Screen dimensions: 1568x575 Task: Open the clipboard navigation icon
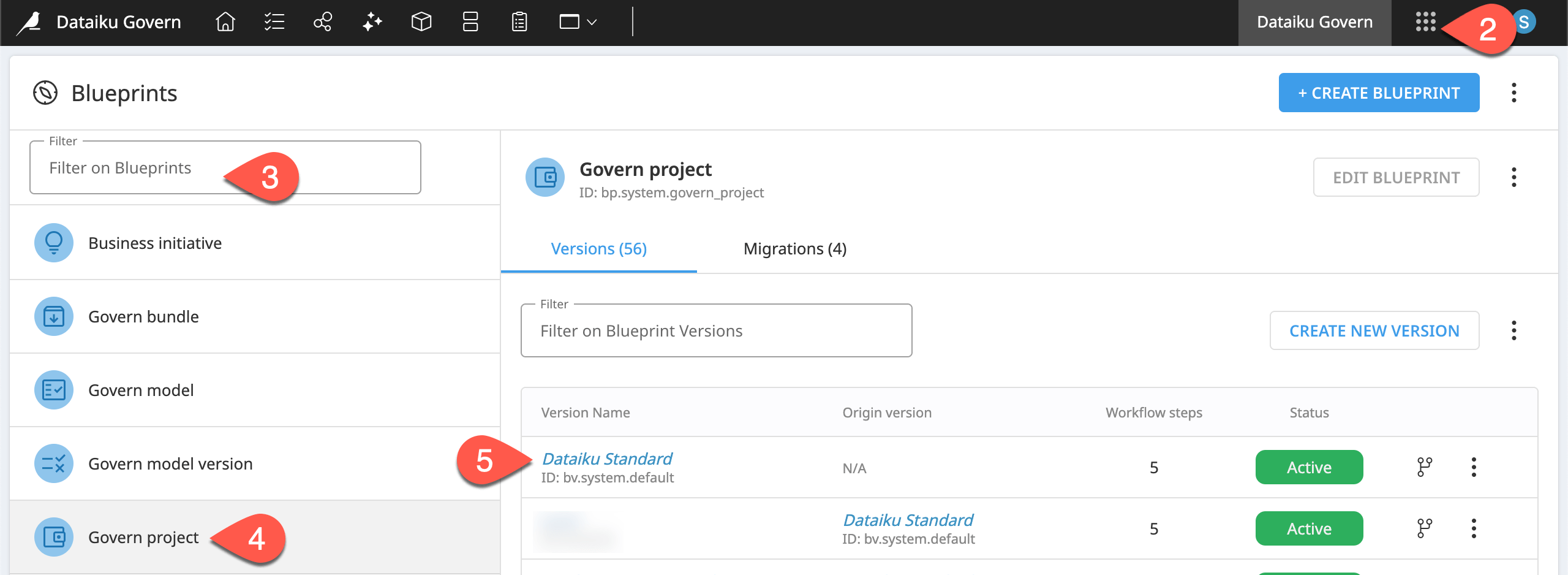[519, 22]
